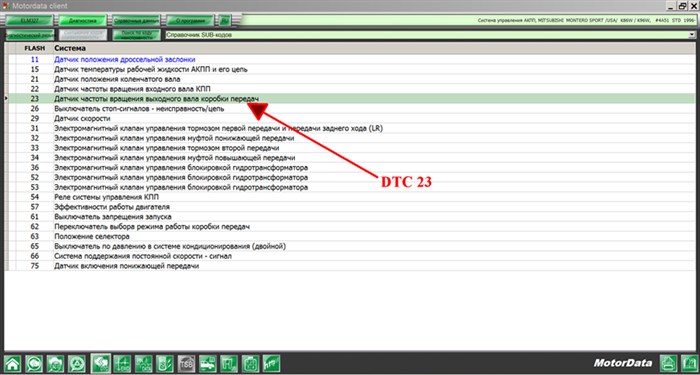
Task: Switch to the Диагностика tab
Action: click(x=83, y=21)
